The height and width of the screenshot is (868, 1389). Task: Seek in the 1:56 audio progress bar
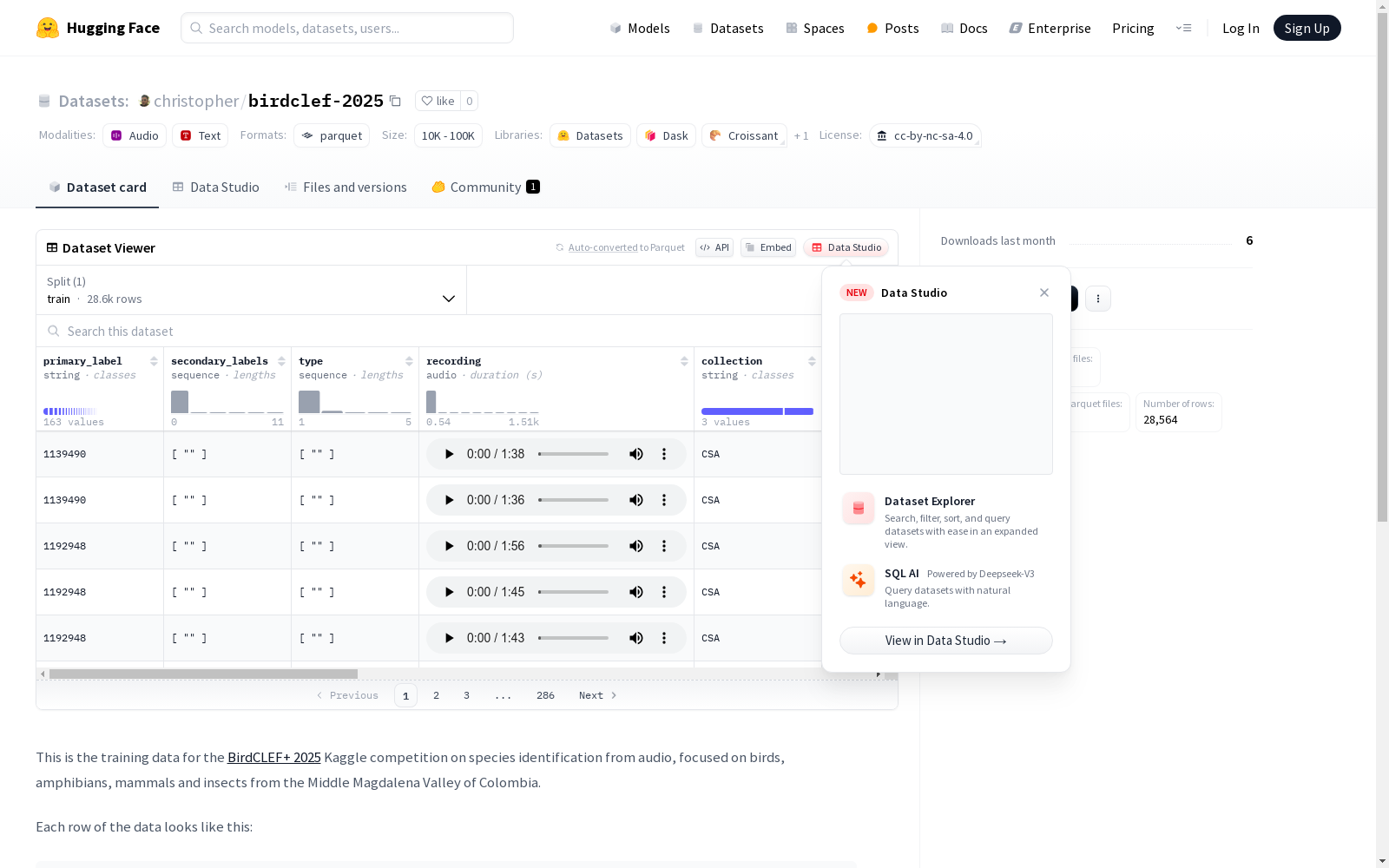tap(573, 546)
